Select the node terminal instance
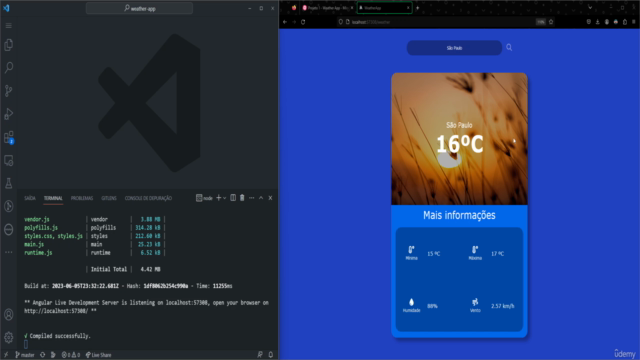Screen dimensions: 640x360 coord(204,198)
